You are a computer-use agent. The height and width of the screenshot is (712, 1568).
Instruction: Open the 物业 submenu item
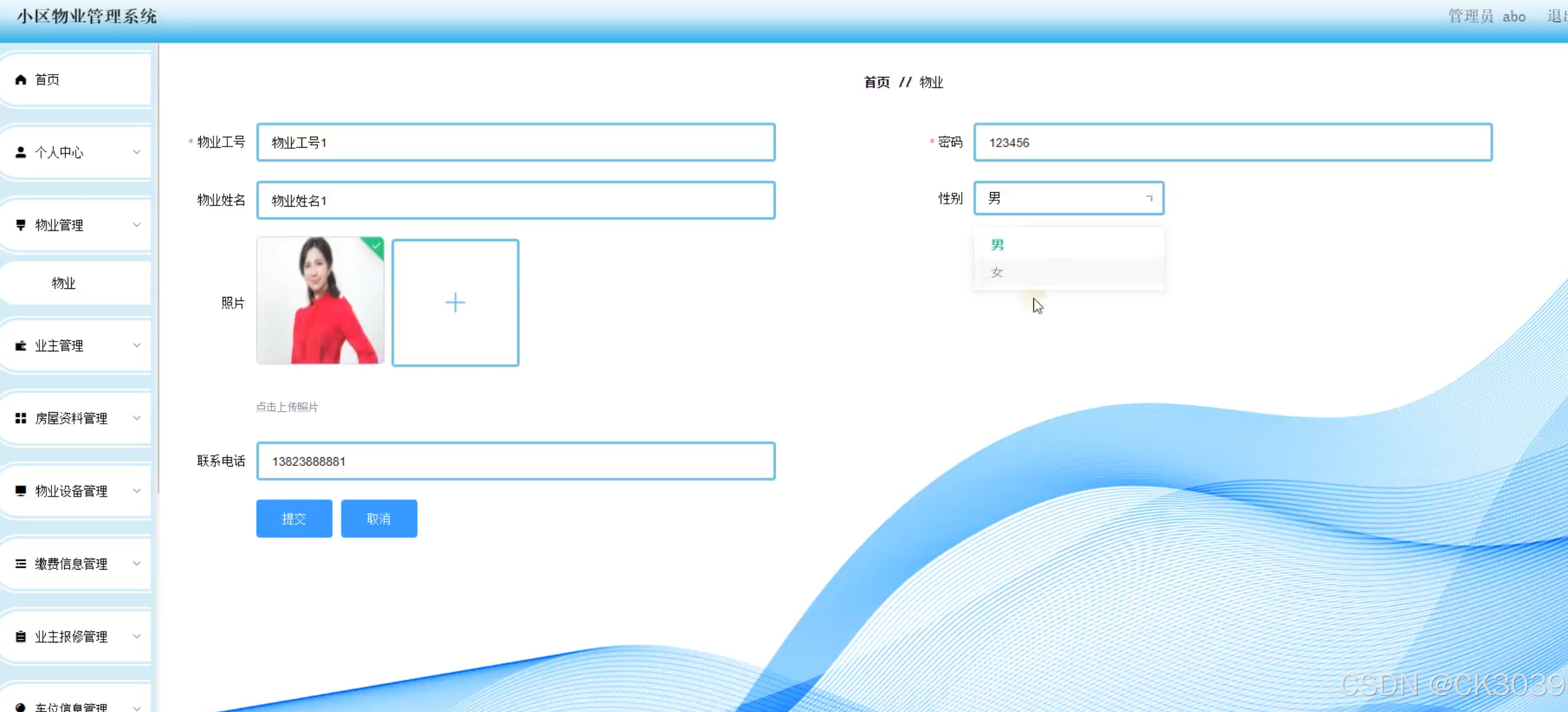63,283
